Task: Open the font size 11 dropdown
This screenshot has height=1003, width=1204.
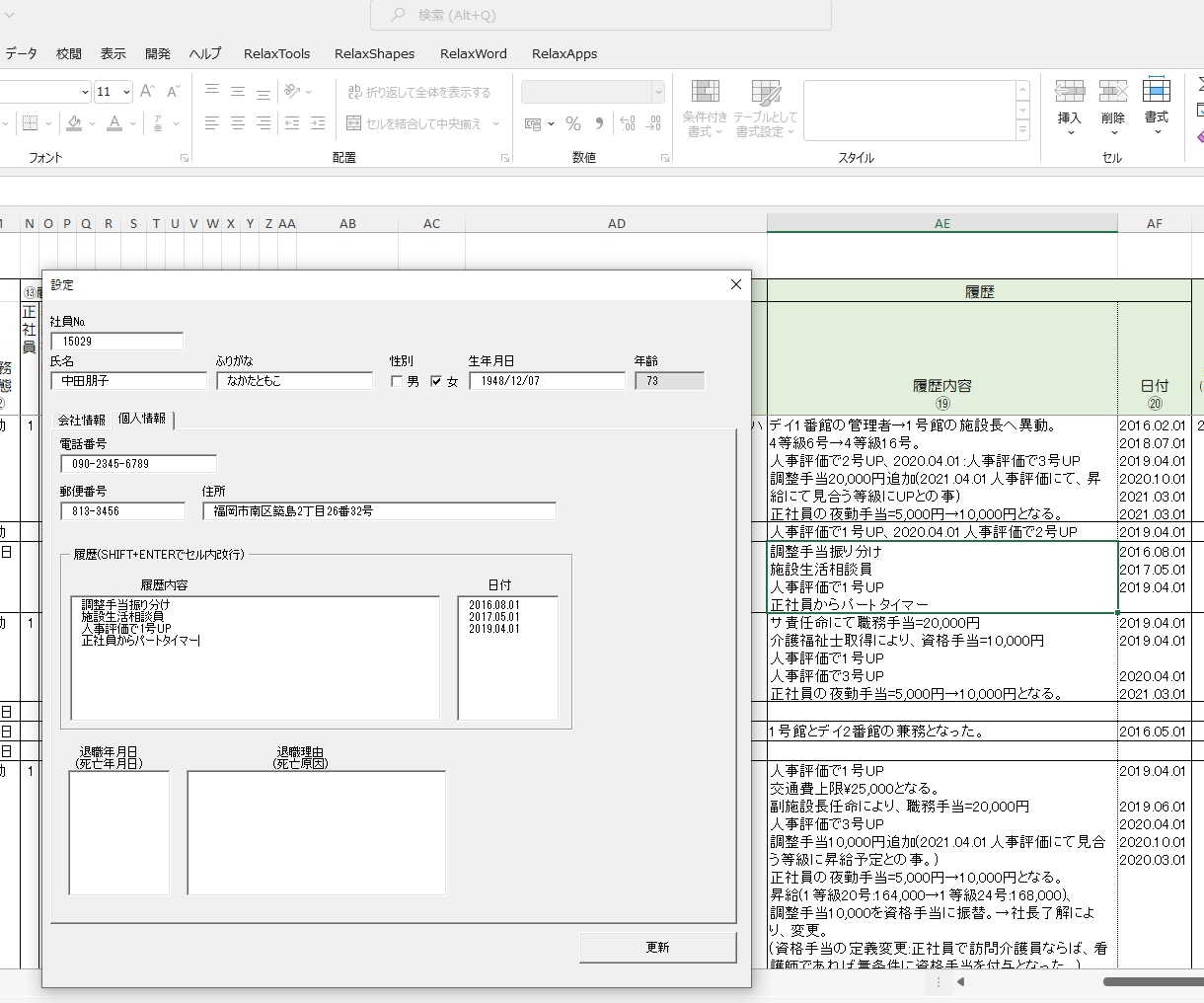Action: click(126, 92)
